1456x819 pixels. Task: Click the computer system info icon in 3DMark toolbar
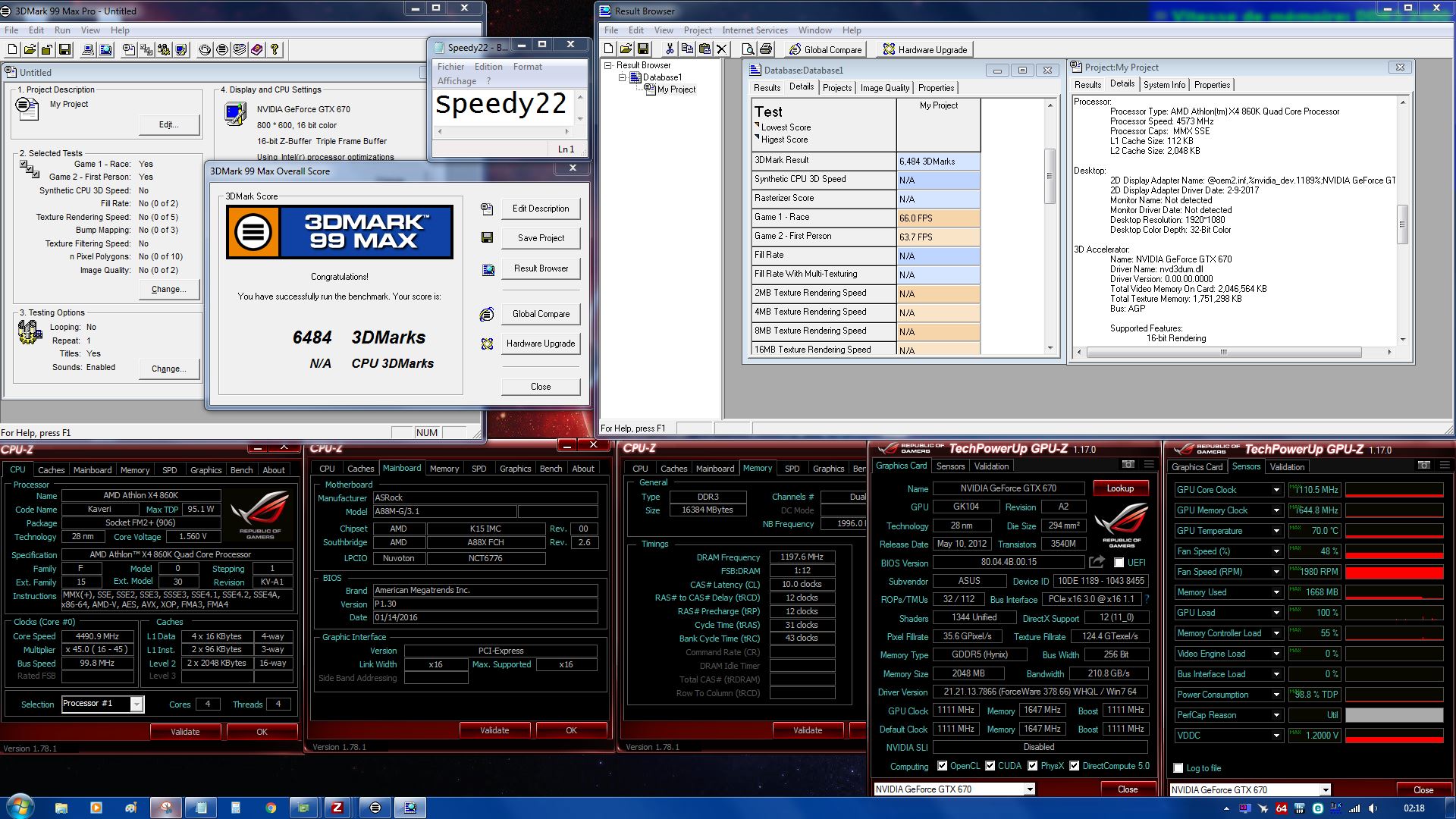(x=88, y=50)
